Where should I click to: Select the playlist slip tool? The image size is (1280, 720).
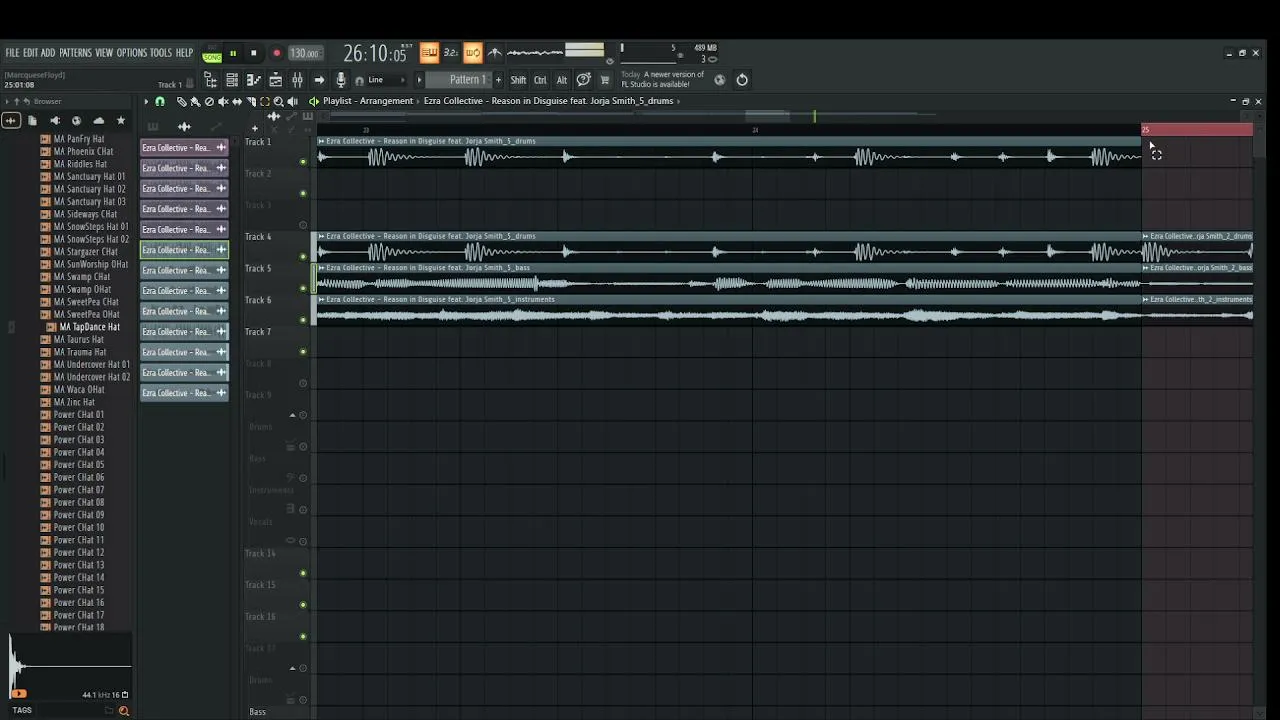pyautogui.click(x=237, y=102)
